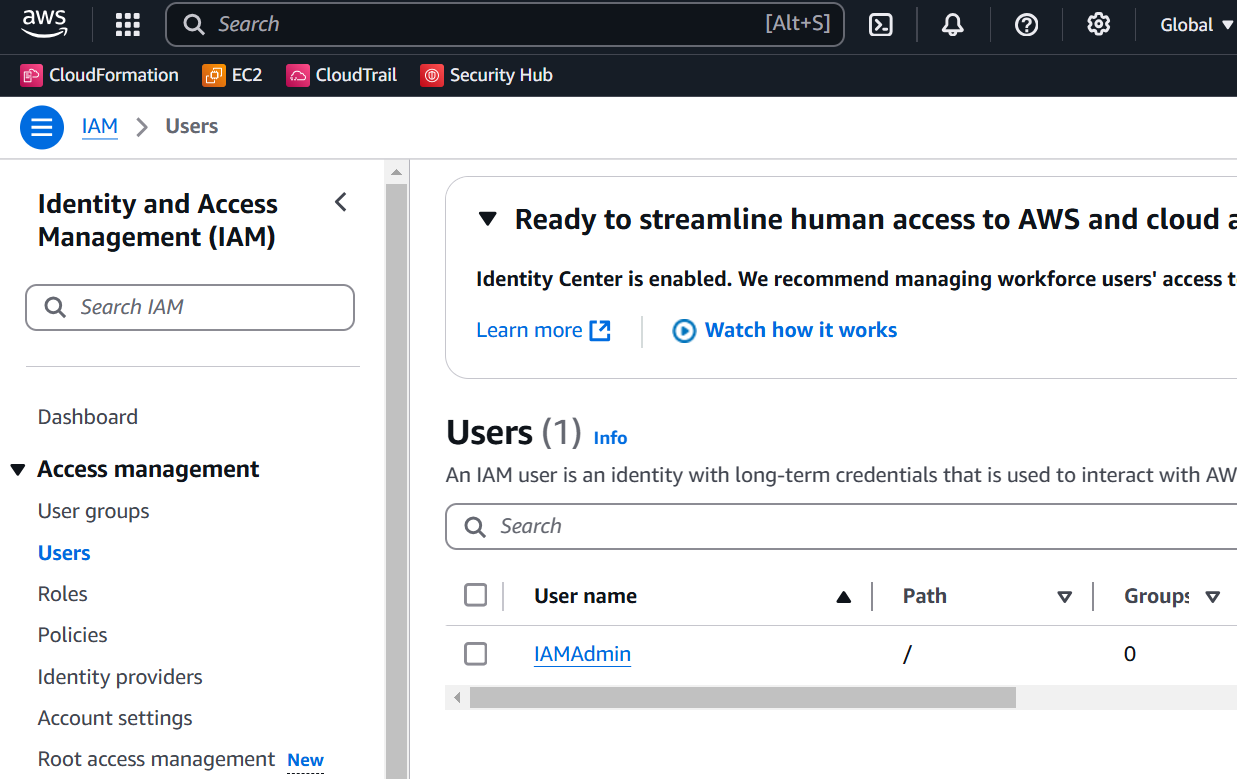The height and width of the screenshot is (779, 1237).
Task: Click the top AWS search box
Action: (x=505, y=25)
